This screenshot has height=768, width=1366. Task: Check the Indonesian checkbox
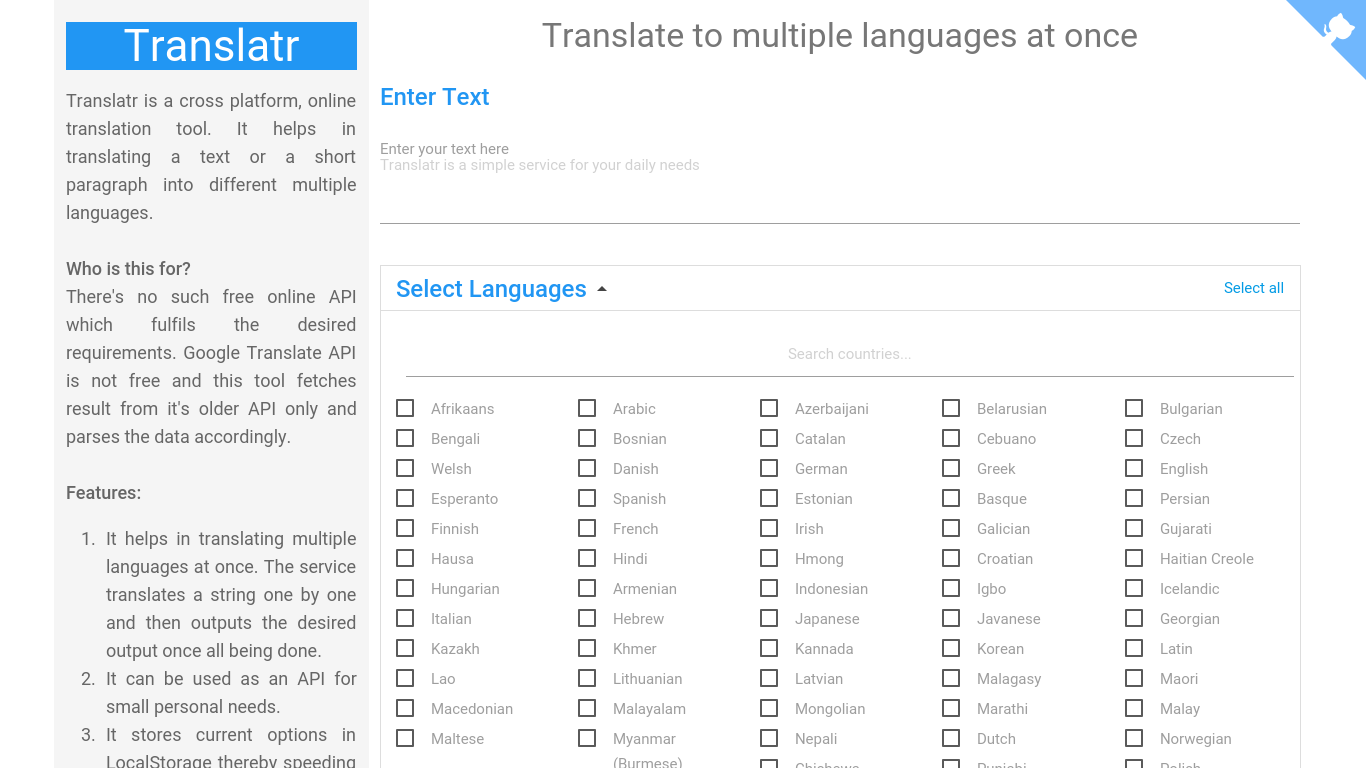click(769, 588)
